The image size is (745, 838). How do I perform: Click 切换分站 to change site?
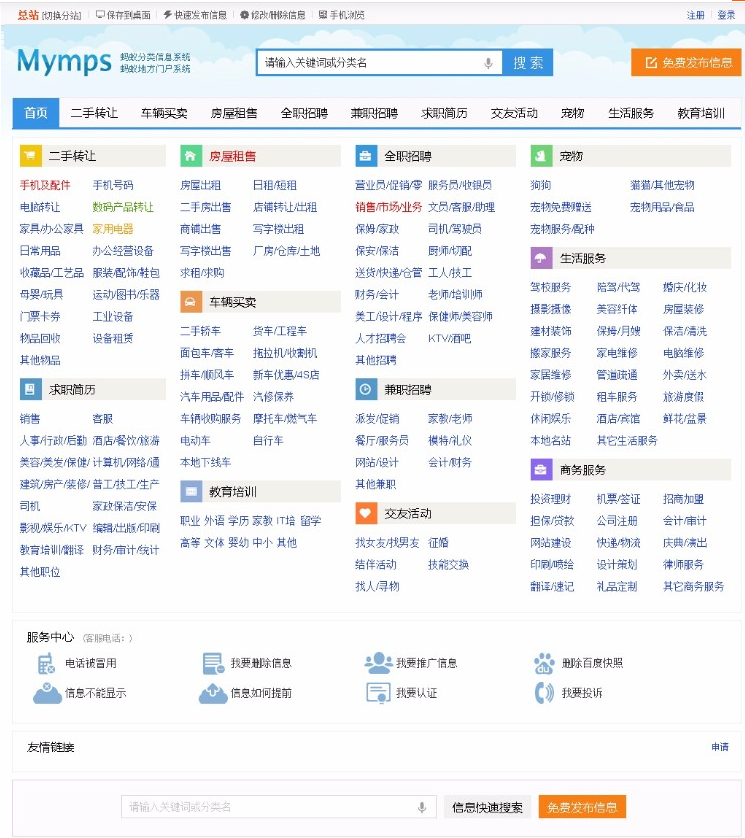(x=61, y=15)
